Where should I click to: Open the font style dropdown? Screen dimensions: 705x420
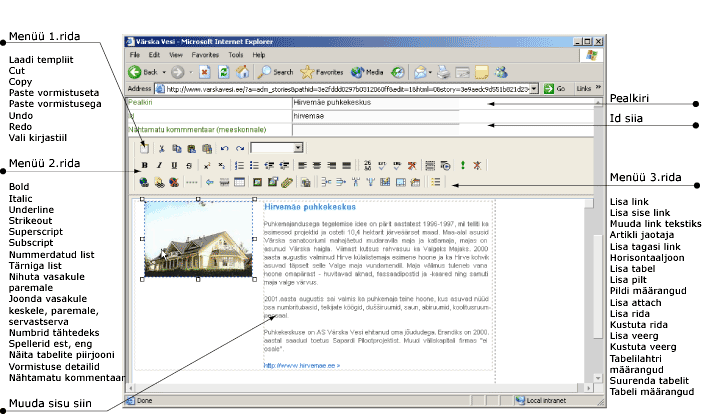(297, 147)
